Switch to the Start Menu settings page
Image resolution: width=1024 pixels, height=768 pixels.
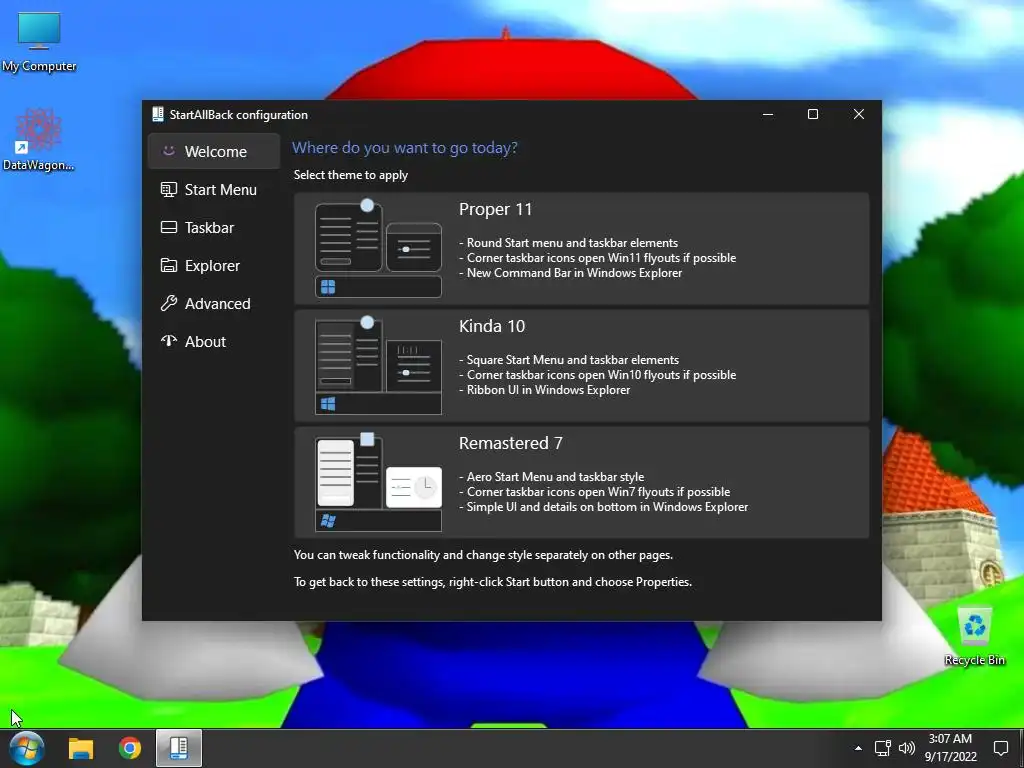coord(214,189)
